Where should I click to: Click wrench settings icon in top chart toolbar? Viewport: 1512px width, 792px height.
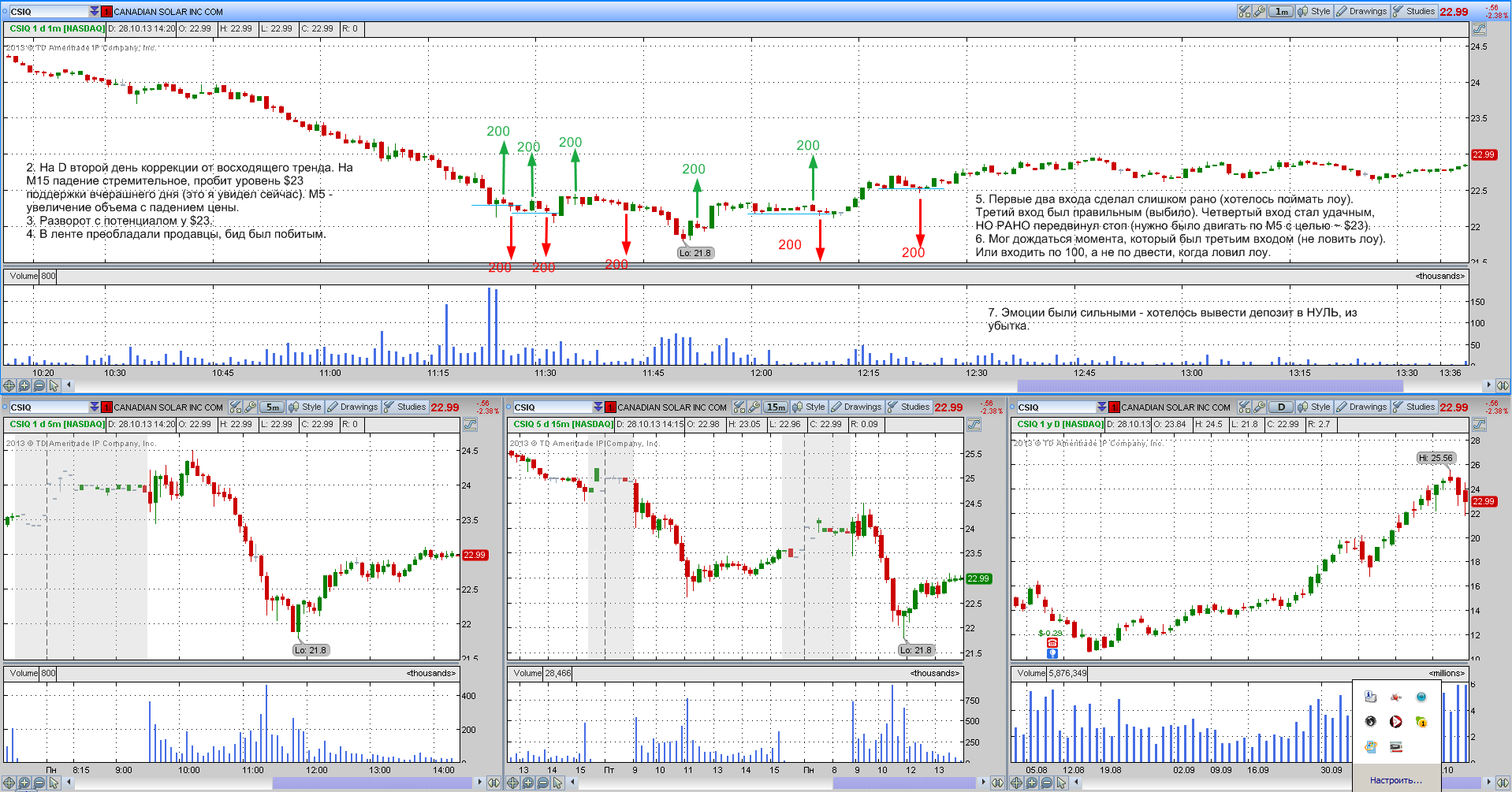(x=1260, y=11)
